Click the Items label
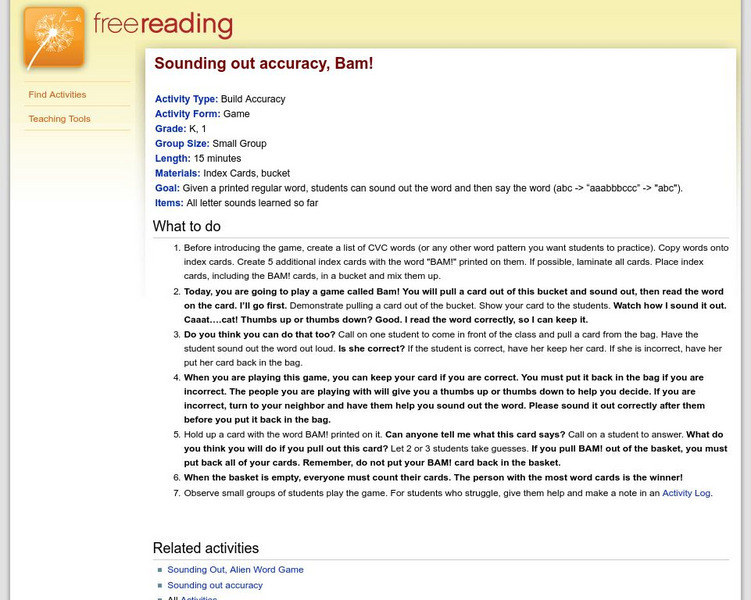 (169, 203)
